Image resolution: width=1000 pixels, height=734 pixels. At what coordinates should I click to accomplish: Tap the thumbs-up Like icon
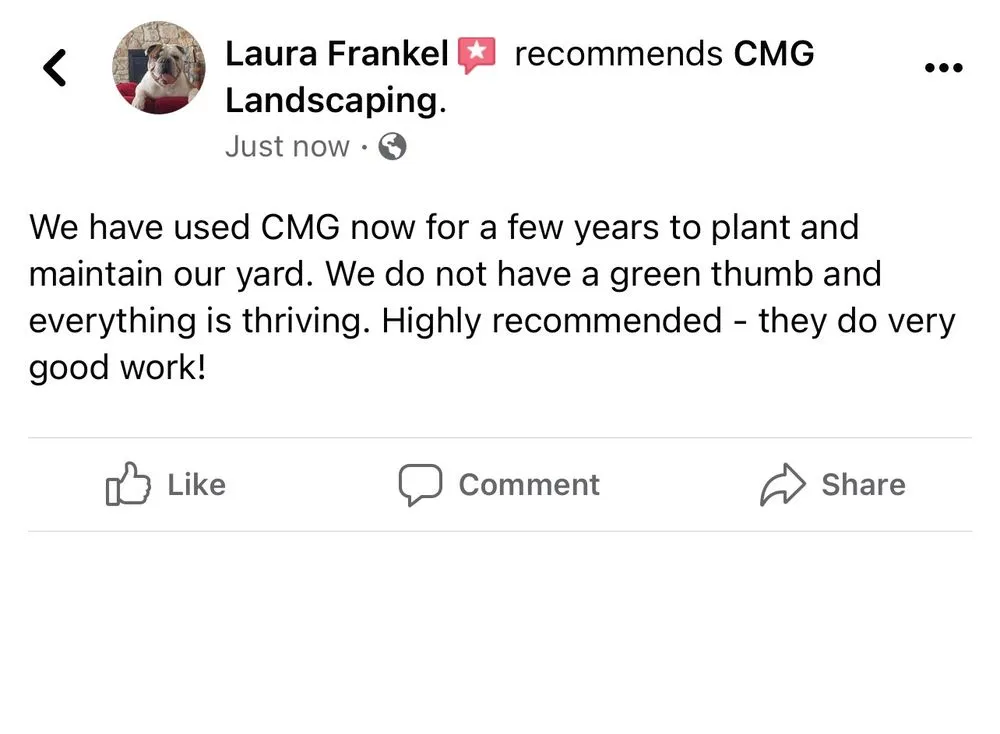pyautogui.click(x=128, y=484)
